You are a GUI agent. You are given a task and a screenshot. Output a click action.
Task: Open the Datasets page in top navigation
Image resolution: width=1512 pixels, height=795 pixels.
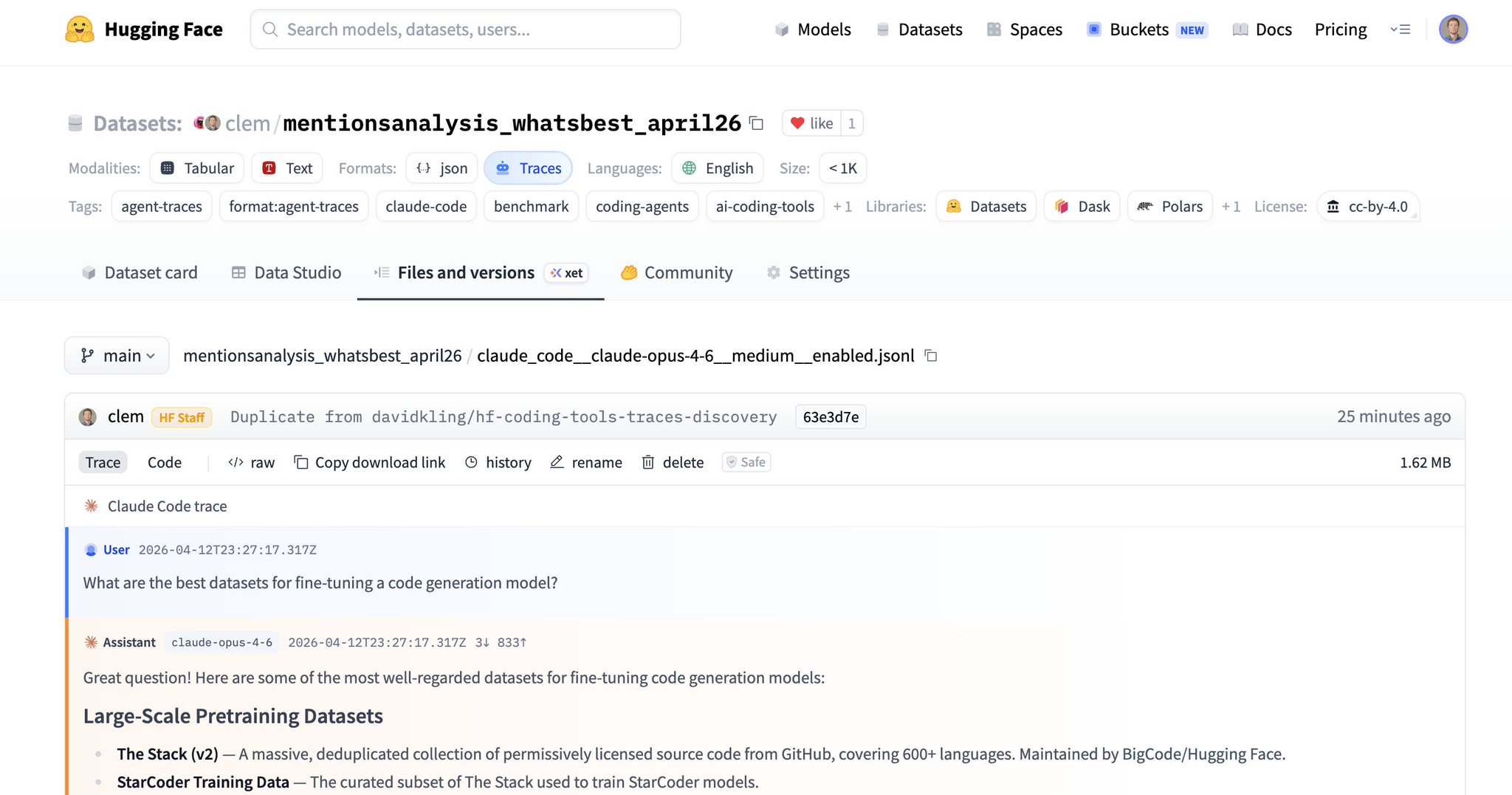click(x=919, y=30)
